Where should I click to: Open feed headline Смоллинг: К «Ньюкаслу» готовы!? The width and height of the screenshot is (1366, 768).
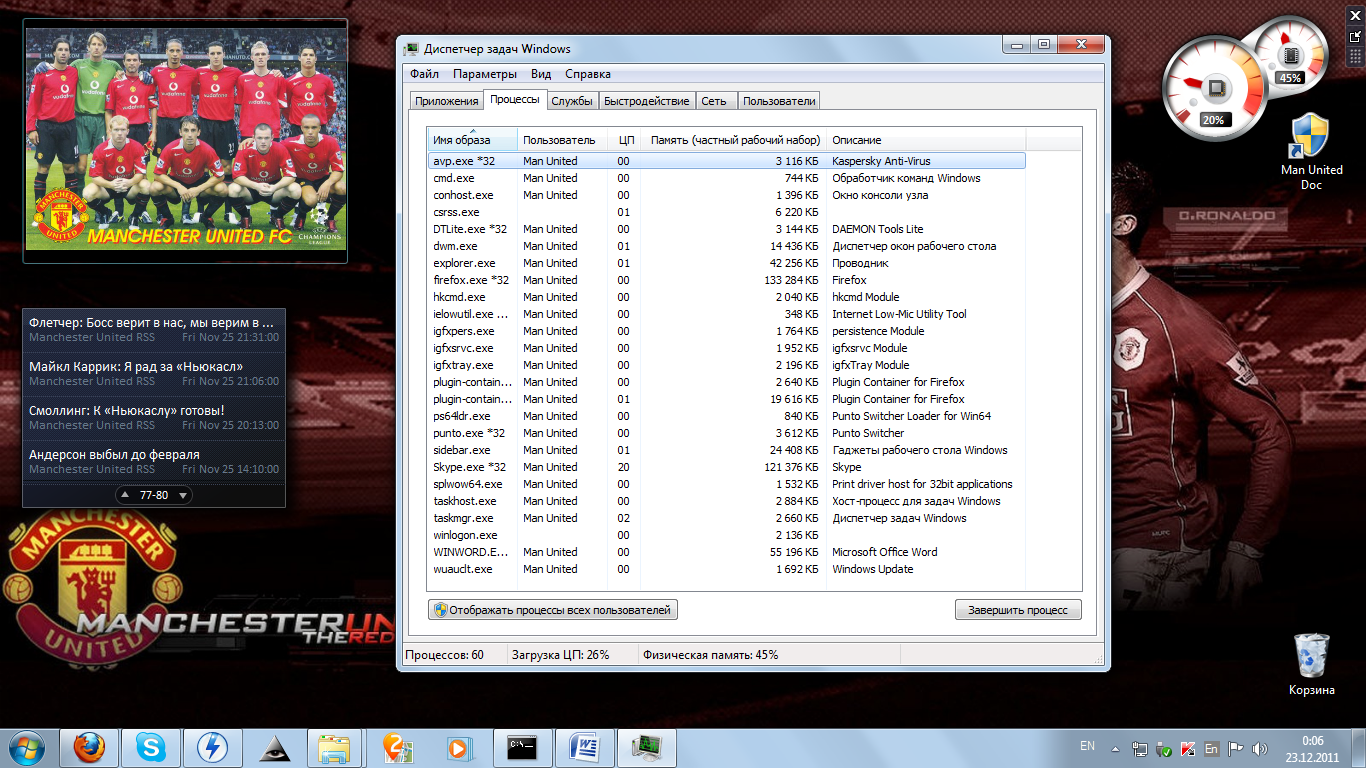click(127, 411)
